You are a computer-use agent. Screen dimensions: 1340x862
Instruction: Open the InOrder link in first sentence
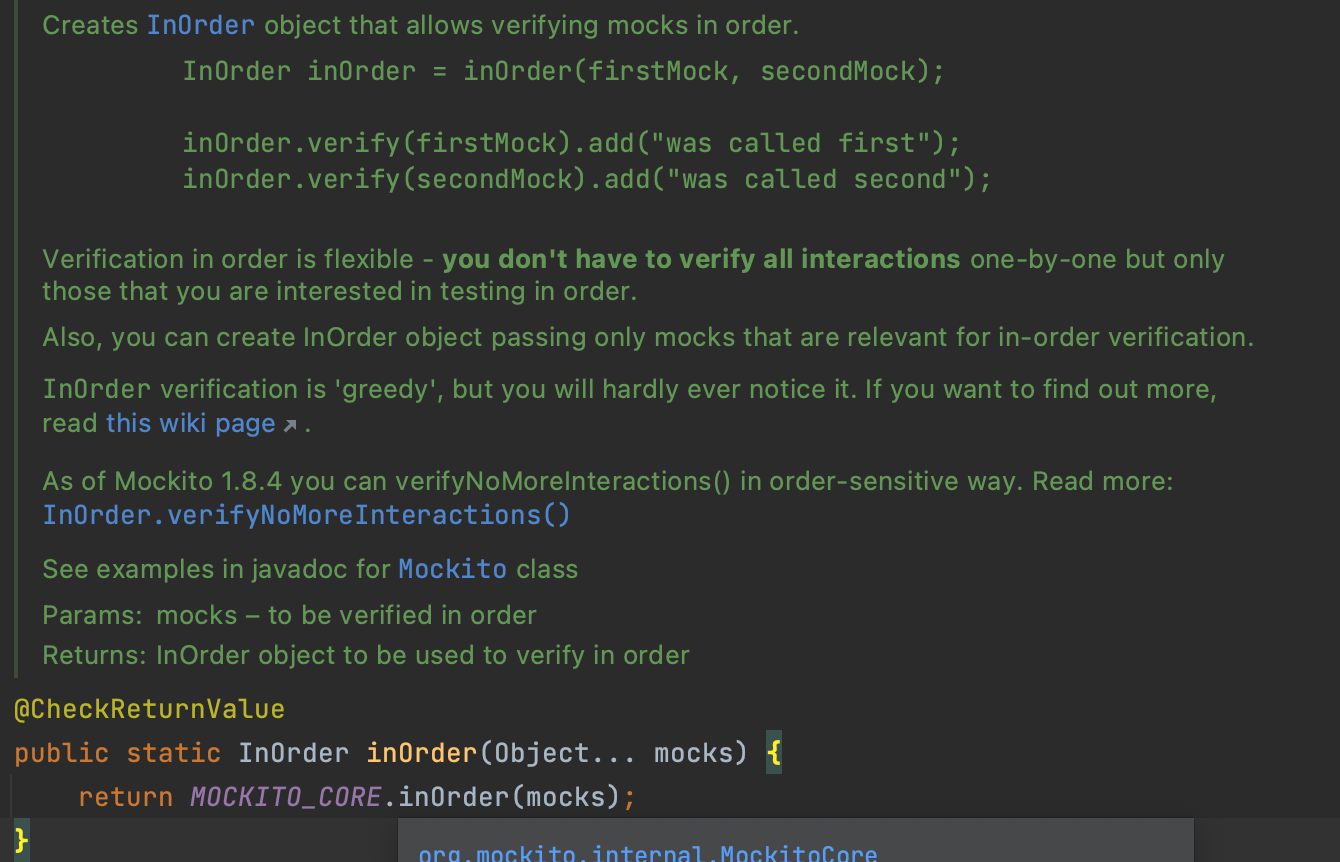(200, 25)
